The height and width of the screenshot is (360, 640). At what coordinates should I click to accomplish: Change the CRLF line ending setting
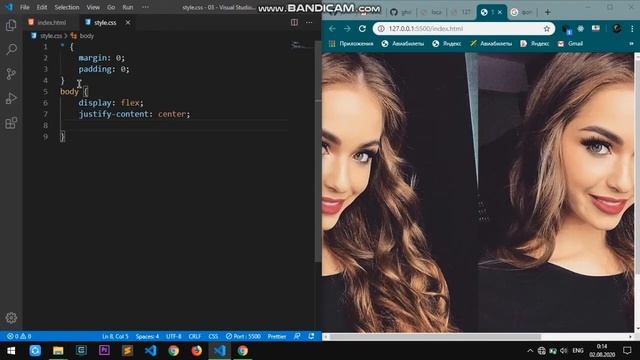coord(195,336)
